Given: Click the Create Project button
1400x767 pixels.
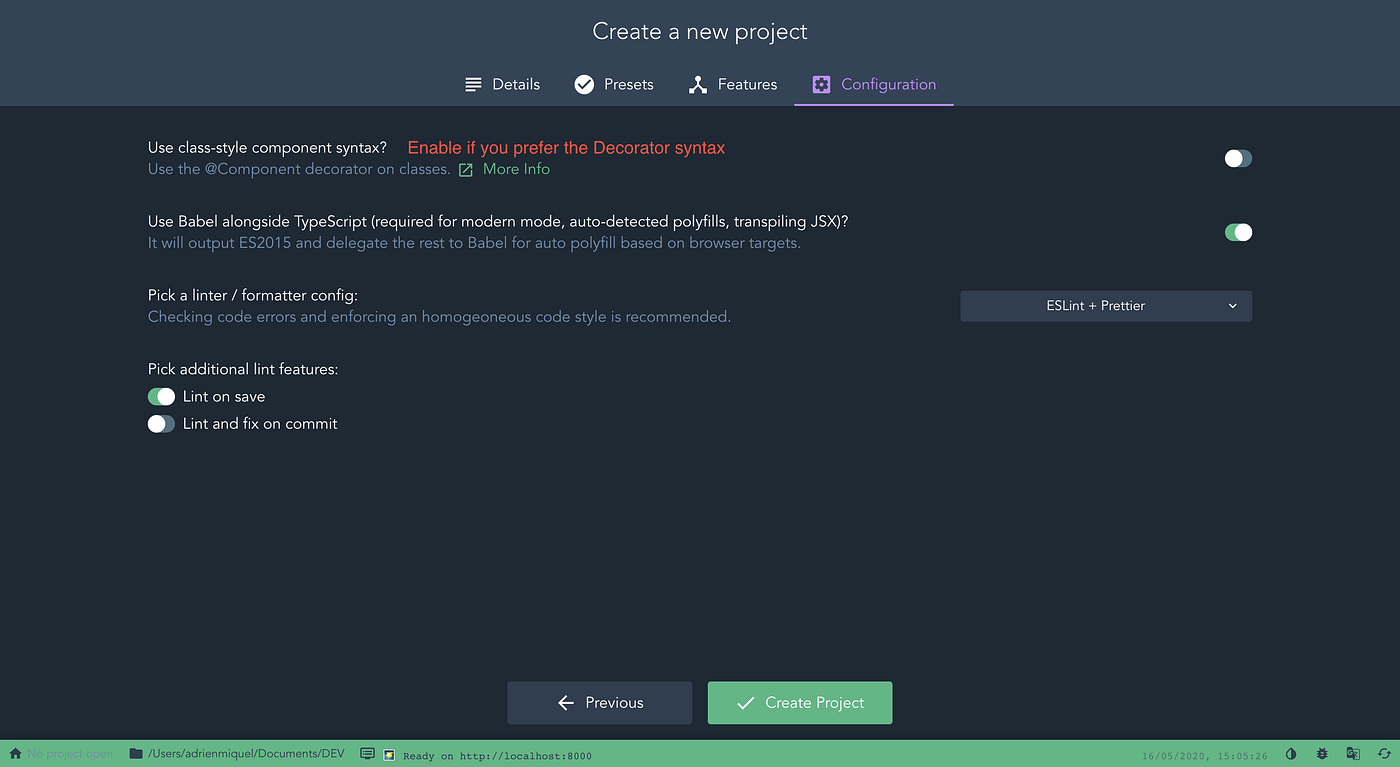Looking at the screenshot, I should click(x=799, y=703).
